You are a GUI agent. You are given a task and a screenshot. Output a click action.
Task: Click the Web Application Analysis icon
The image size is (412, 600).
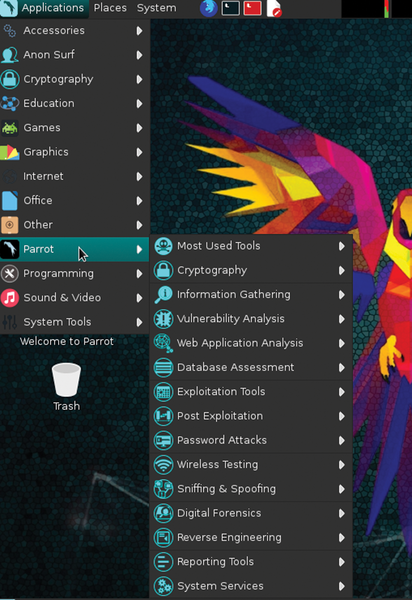(163, 343)
